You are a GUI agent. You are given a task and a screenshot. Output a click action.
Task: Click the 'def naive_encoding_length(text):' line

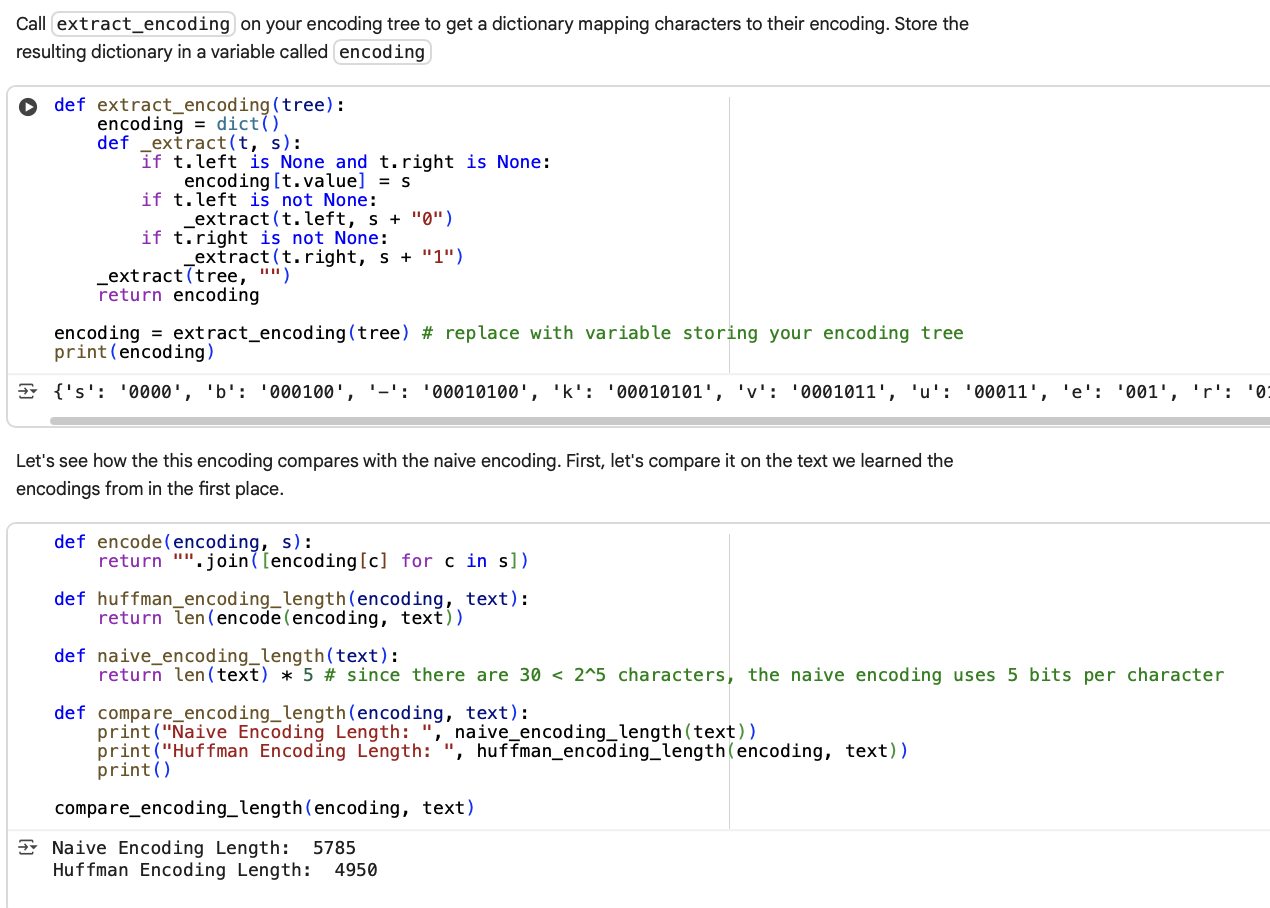pyautogui.click(x=226, y=656)
